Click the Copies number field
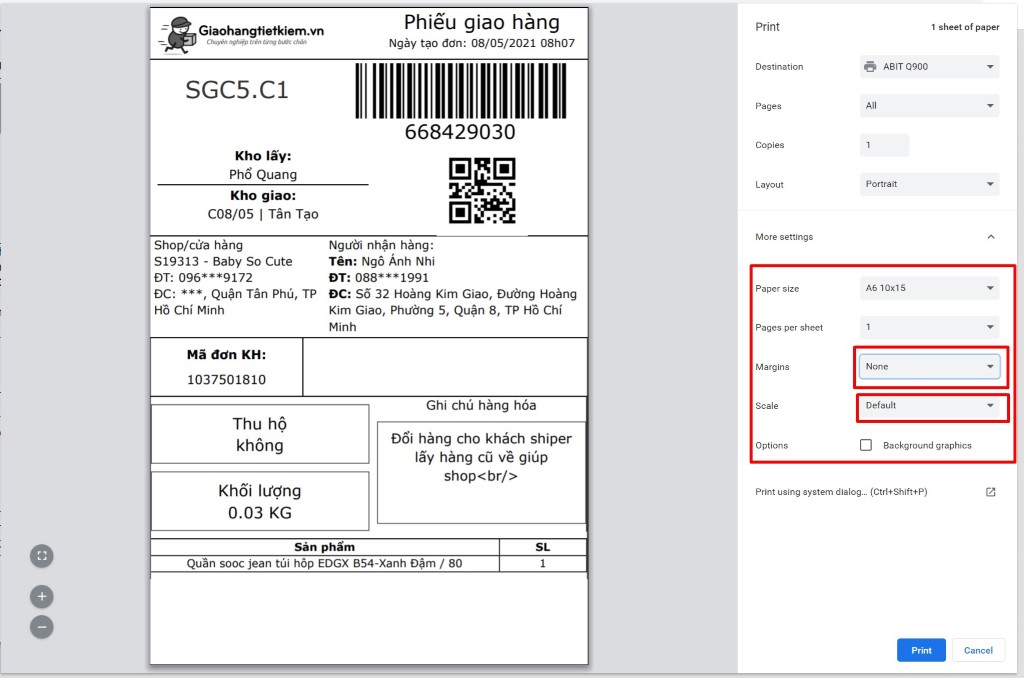 click(884, 145)
